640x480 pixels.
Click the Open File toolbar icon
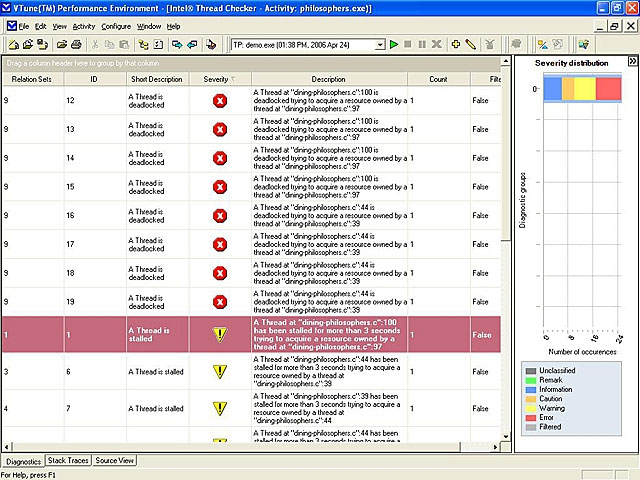62,44
